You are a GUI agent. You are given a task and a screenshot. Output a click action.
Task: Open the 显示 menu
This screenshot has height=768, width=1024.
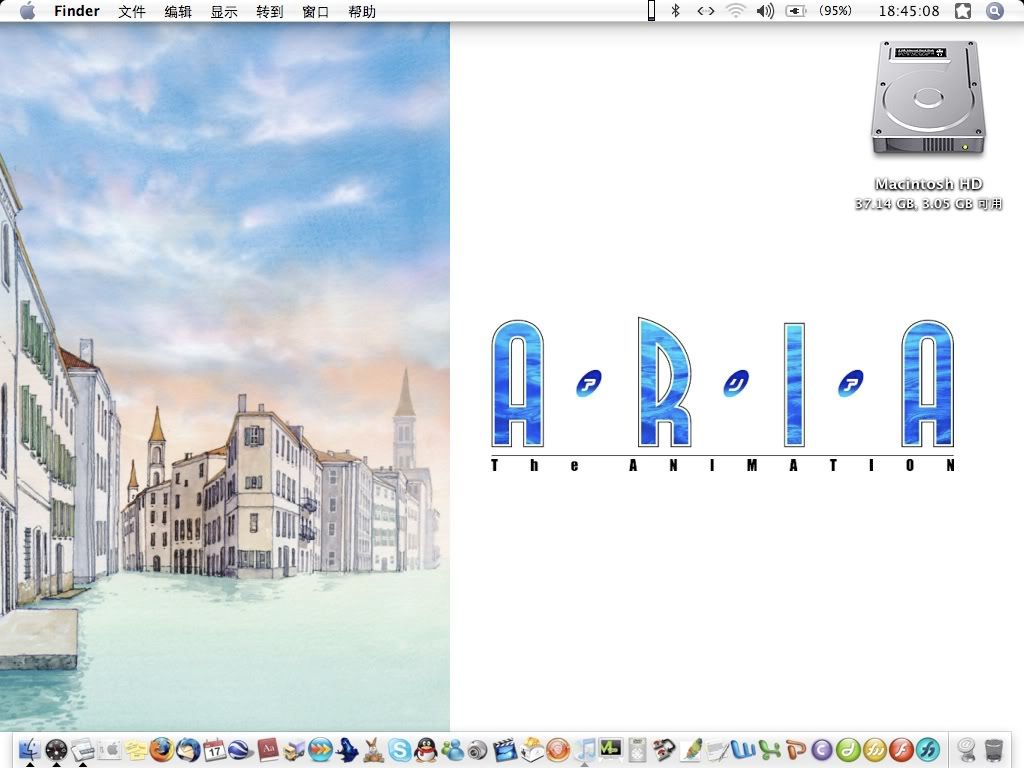click(223, 11)
